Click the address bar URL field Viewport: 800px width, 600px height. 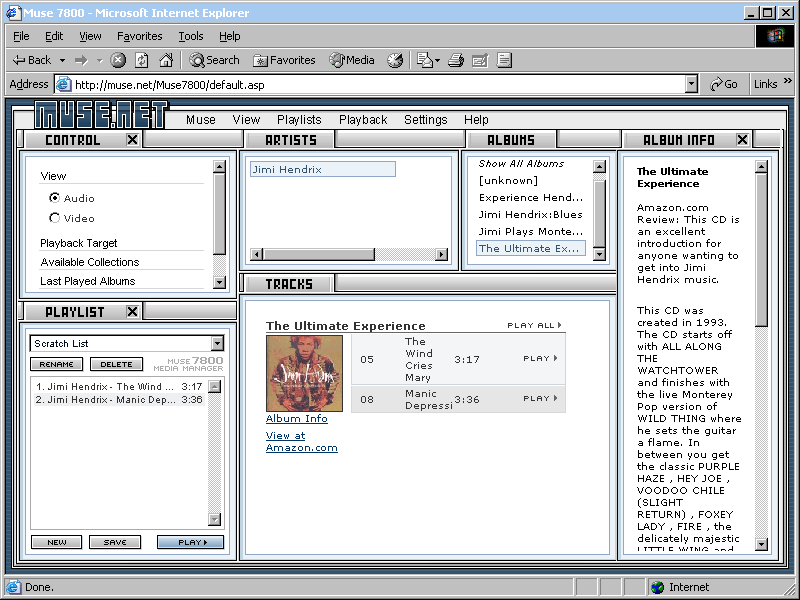[379, 84]
